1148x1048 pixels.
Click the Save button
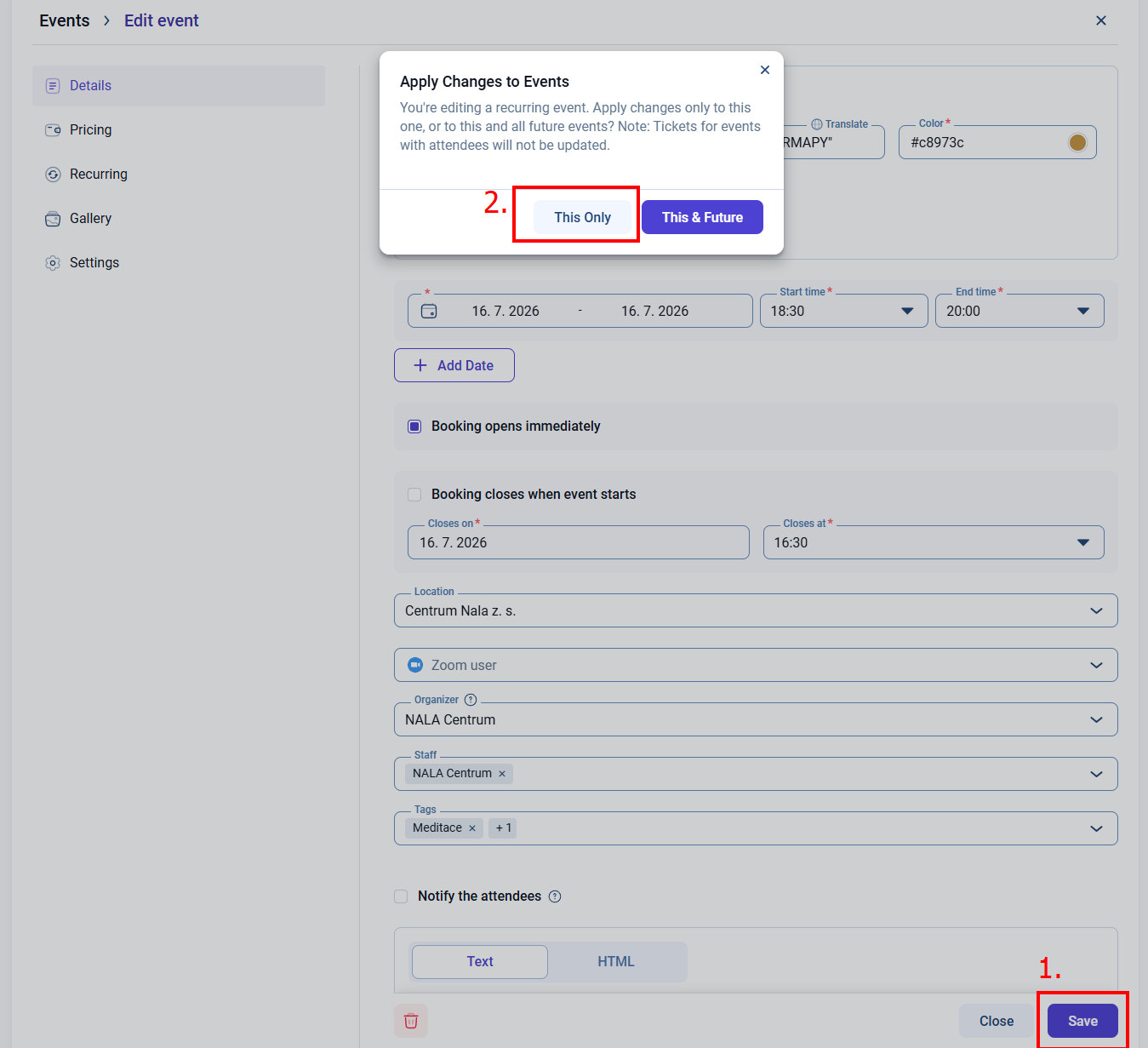click(x=1082, y=1021)
